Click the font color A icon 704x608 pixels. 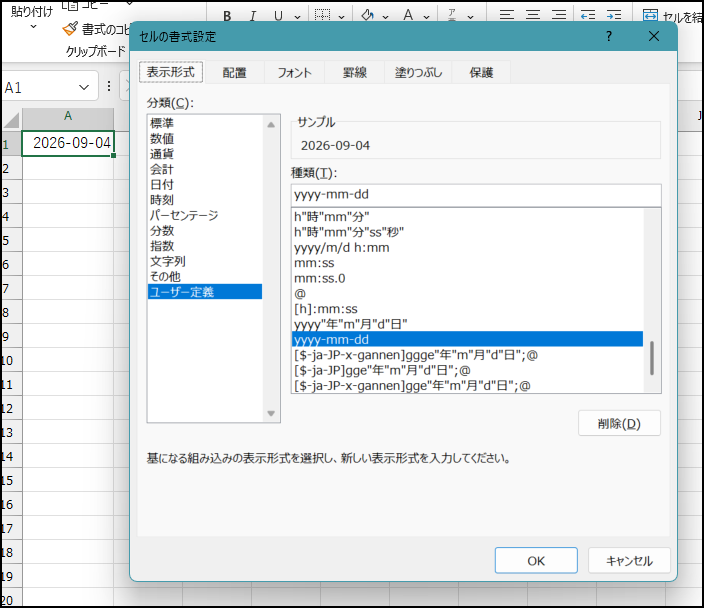408,15
